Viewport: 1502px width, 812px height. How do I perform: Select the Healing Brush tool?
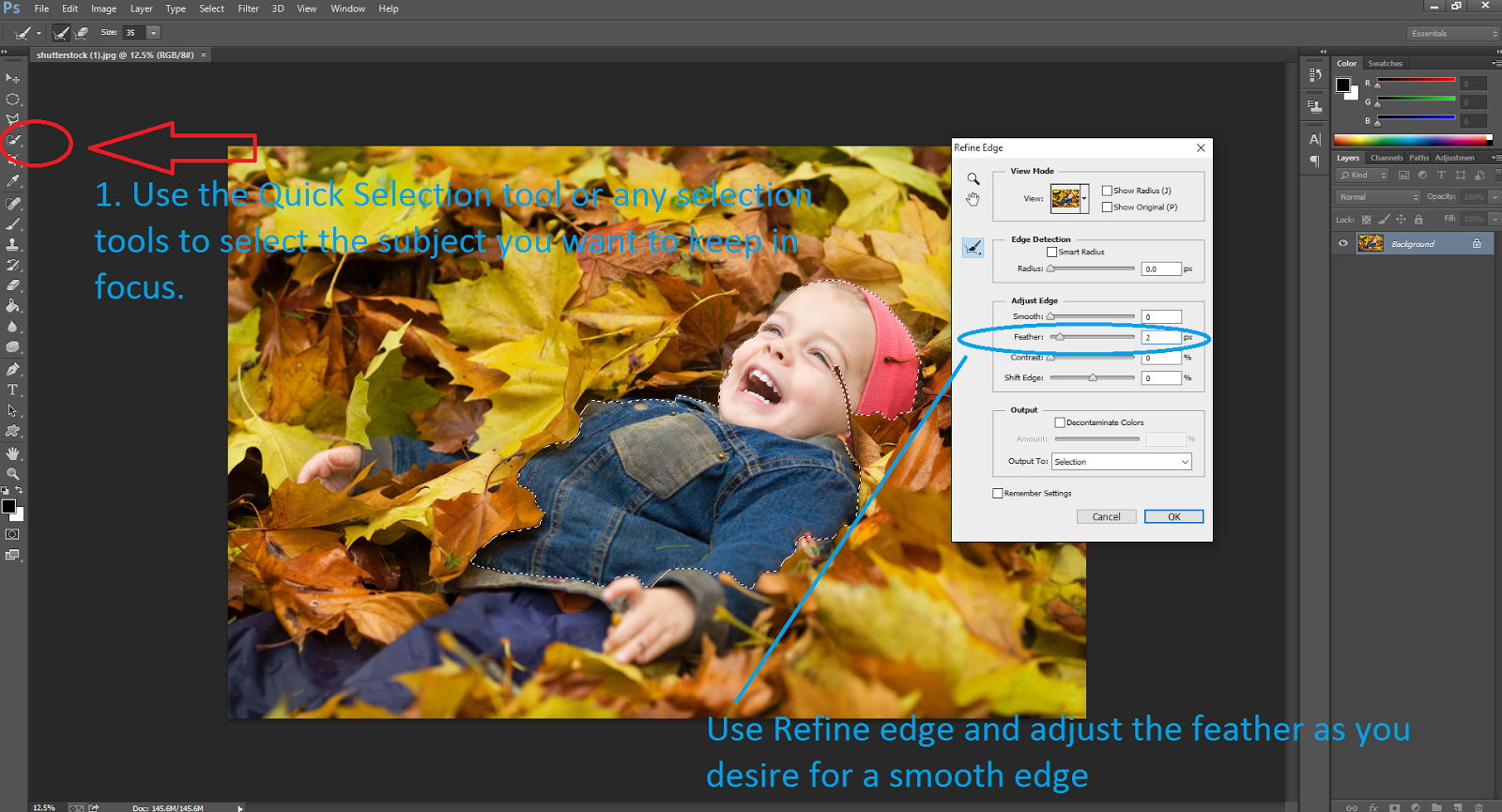(12, 203)
